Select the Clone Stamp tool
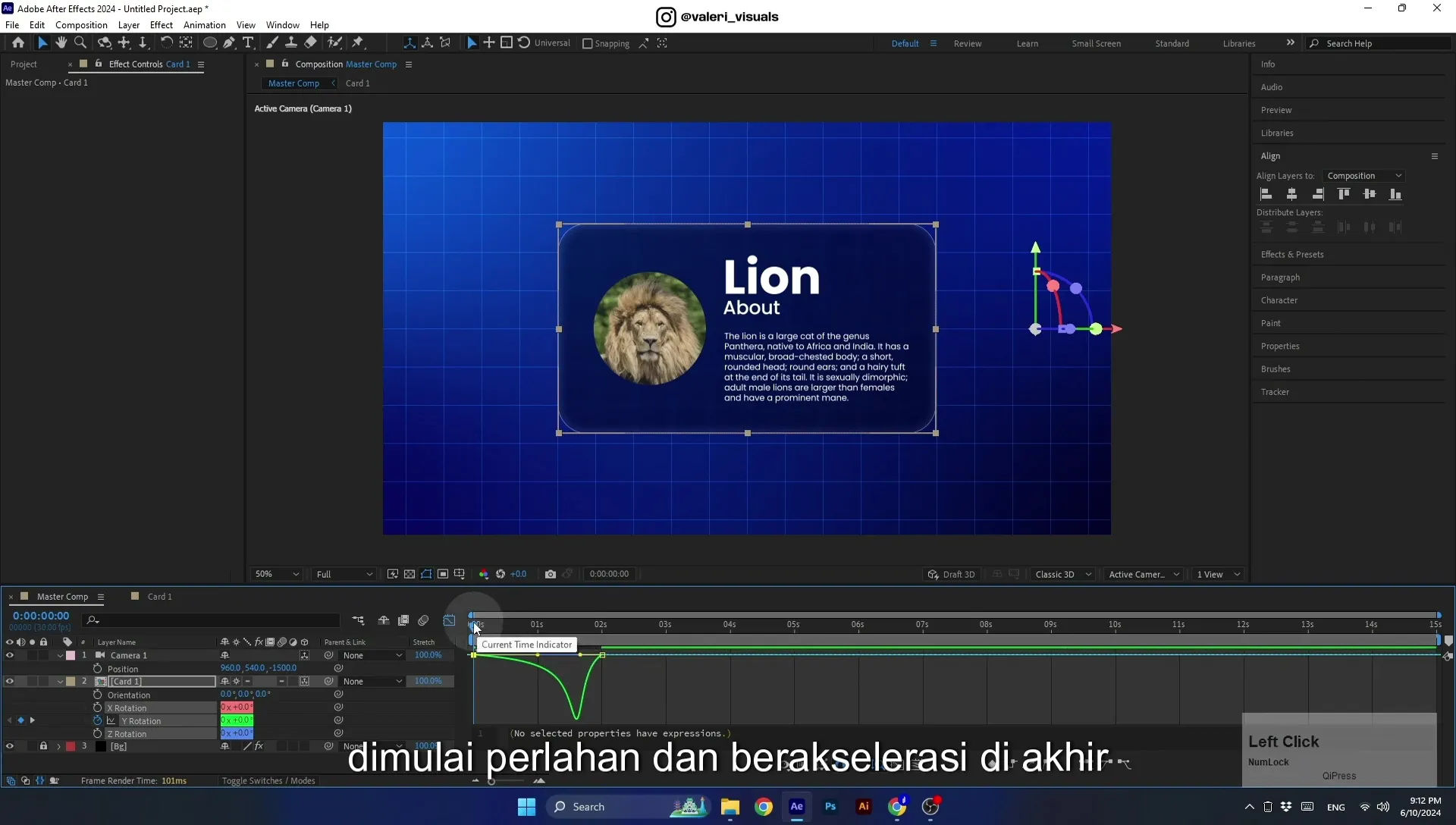This screenshot has height=825, width=1456. pos(290,43)
